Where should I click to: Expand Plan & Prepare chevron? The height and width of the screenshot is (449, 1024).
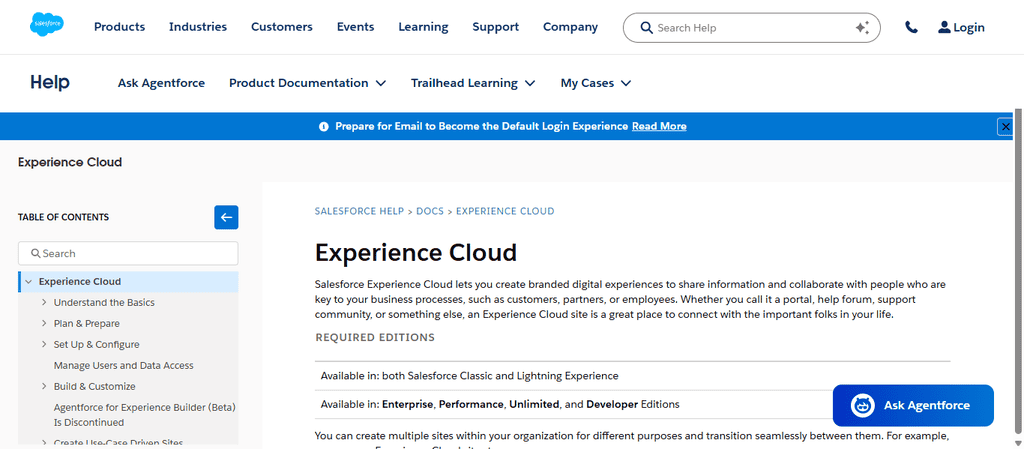(x=44, y=324)
